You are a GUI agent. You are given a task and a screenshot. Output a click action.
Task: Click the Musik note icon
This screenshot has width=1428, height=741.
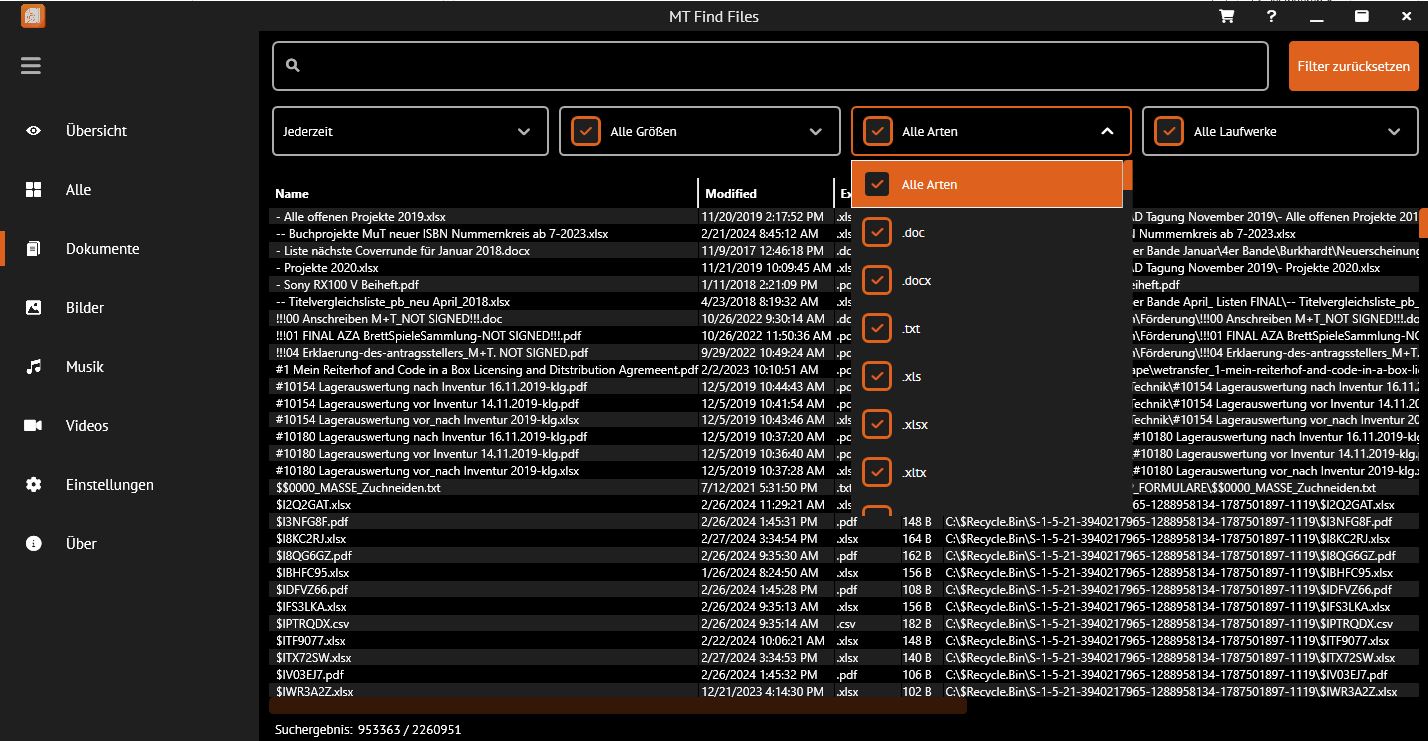pos(34,367)
